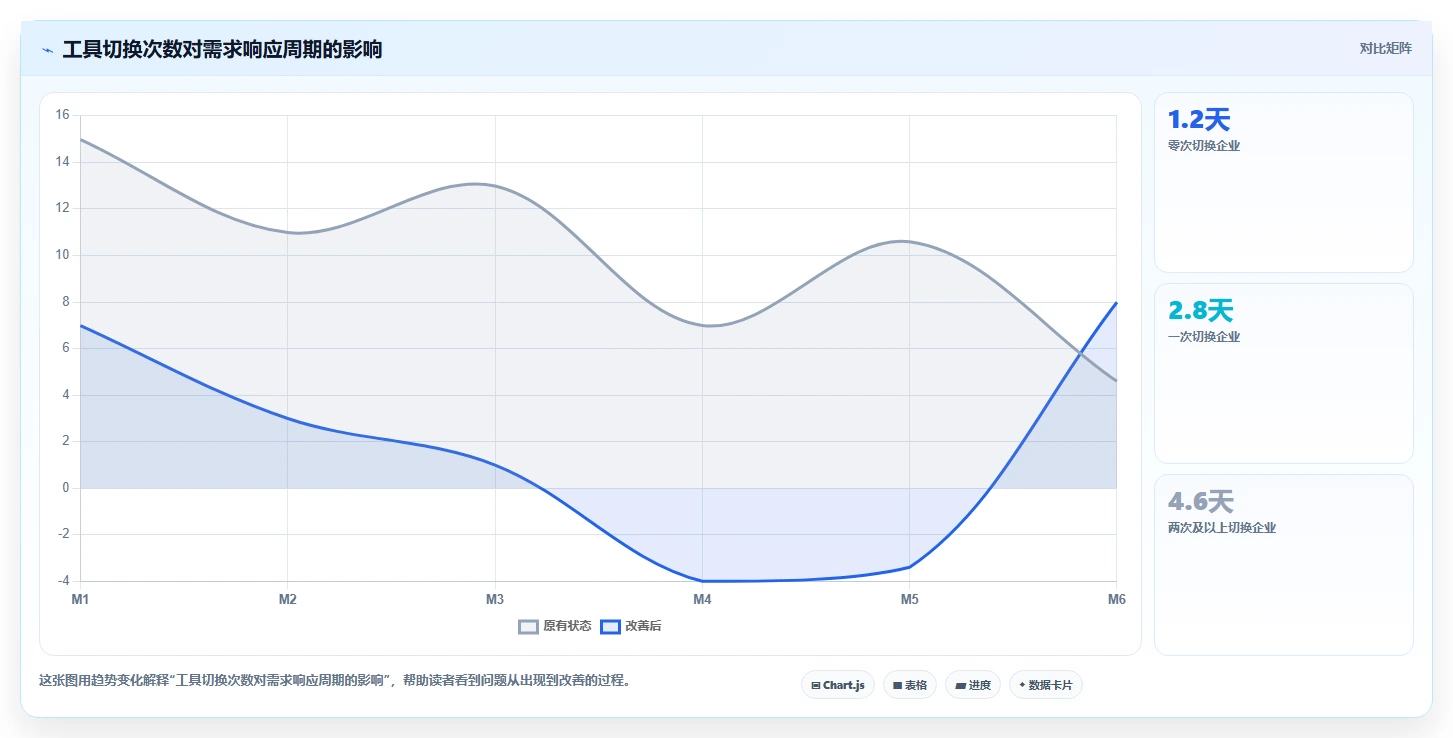Viewport: 1453px width, 738px height.
Task: Click the 两次及以上切换企业 label
Action: click(x=1222, y=528)
